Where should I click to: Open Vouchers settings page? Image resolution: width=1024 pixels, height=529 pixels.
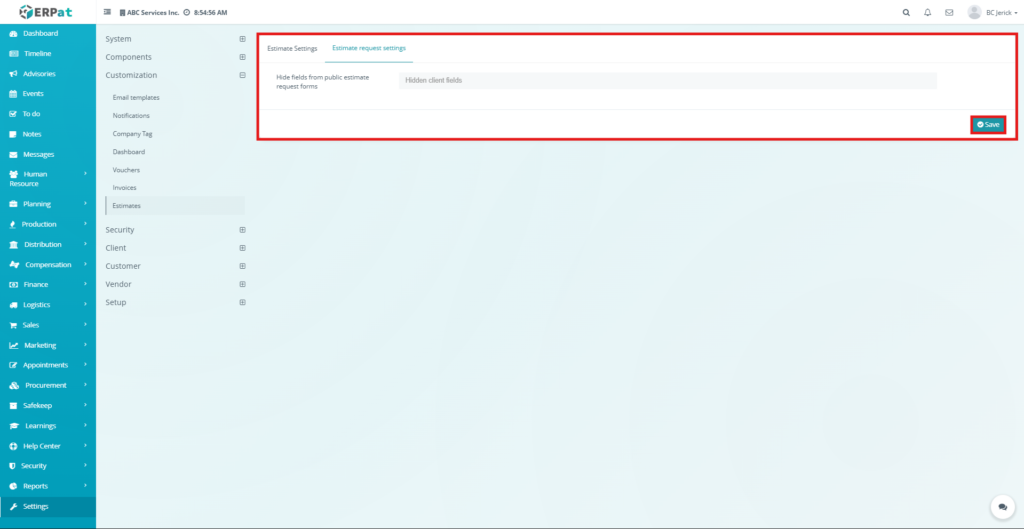pyautogui.click(x=126, y=170)
